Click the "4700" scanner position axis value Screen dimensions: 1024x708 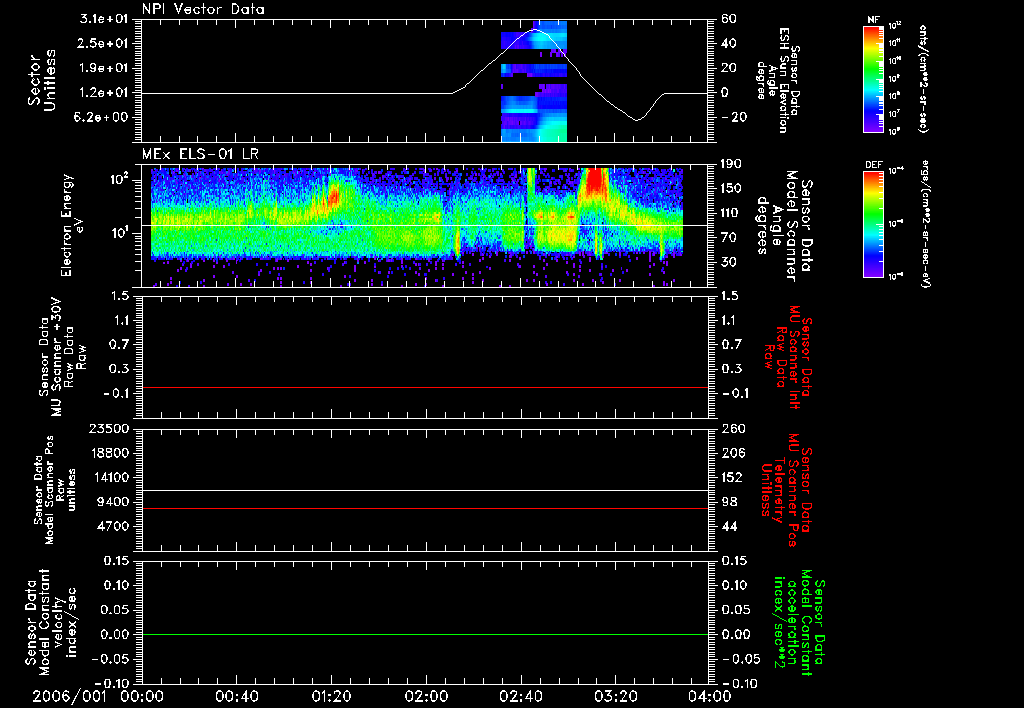[113, 526]
